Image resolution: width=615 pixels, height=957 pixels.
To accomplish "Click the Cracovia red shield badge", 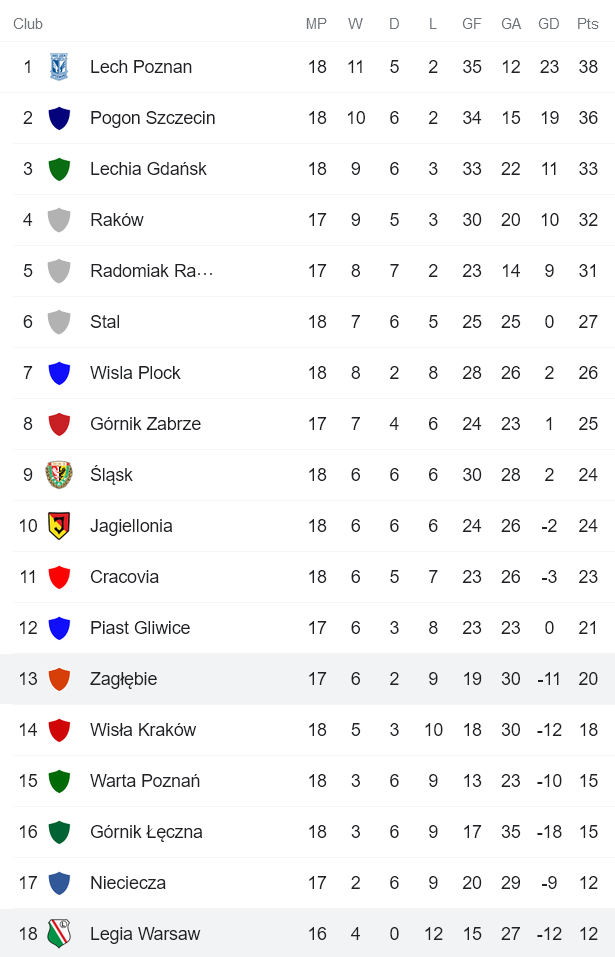I will click(x=59, y=577).
